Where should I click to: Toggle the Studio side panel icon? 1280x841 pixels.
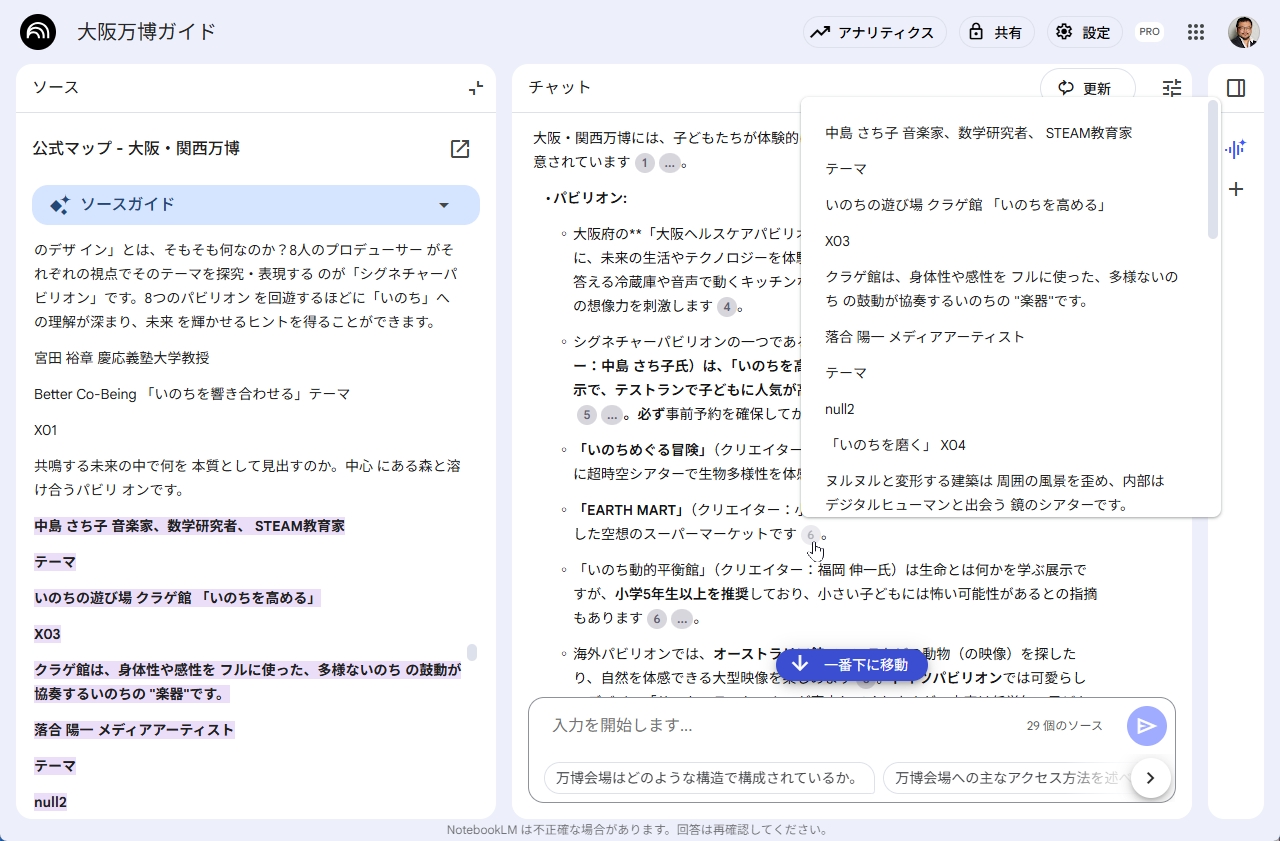(x=1236, y=88)
